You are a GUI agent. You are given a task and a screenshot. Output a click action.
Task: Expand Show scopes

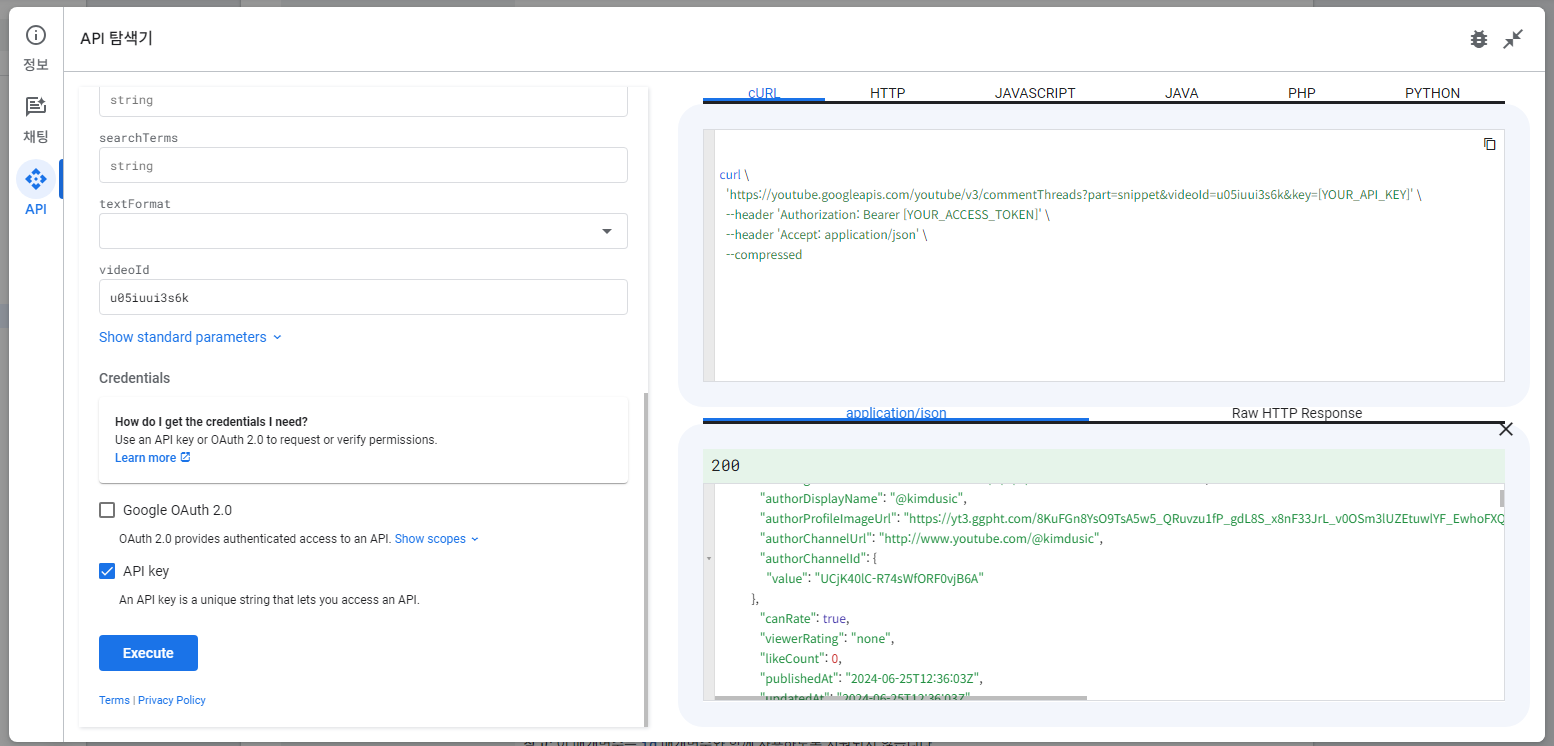pyautogui.click(x=437, y=539)
